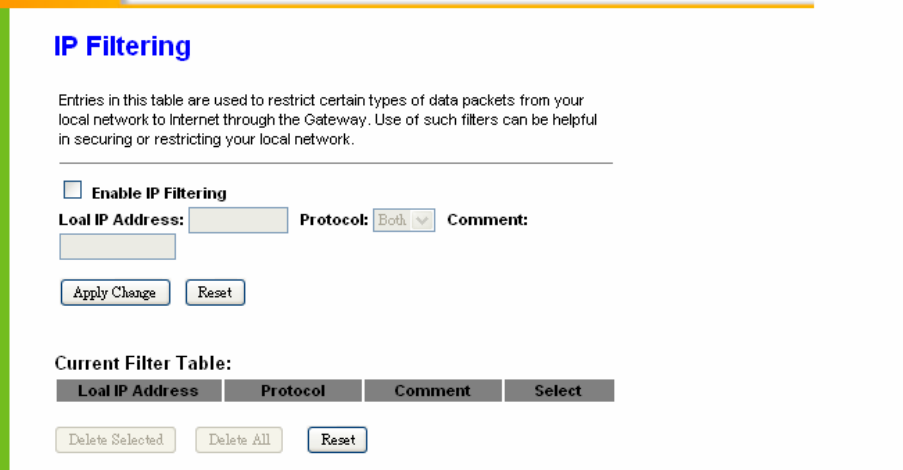The height and width of the screenshot is (470, 903).
Task: Click the IP Filtering page heading
Action: click(122, 46)
